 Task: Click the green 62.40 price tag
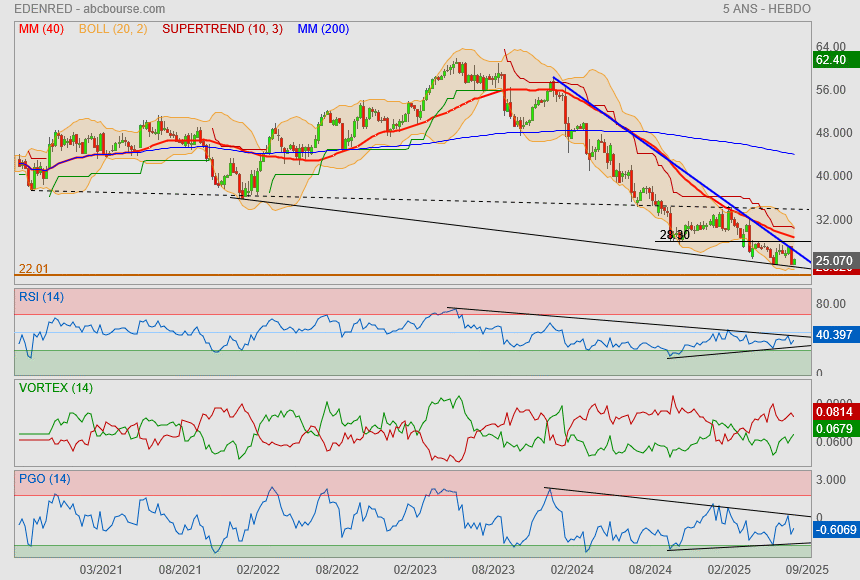(x=832, y=60)
